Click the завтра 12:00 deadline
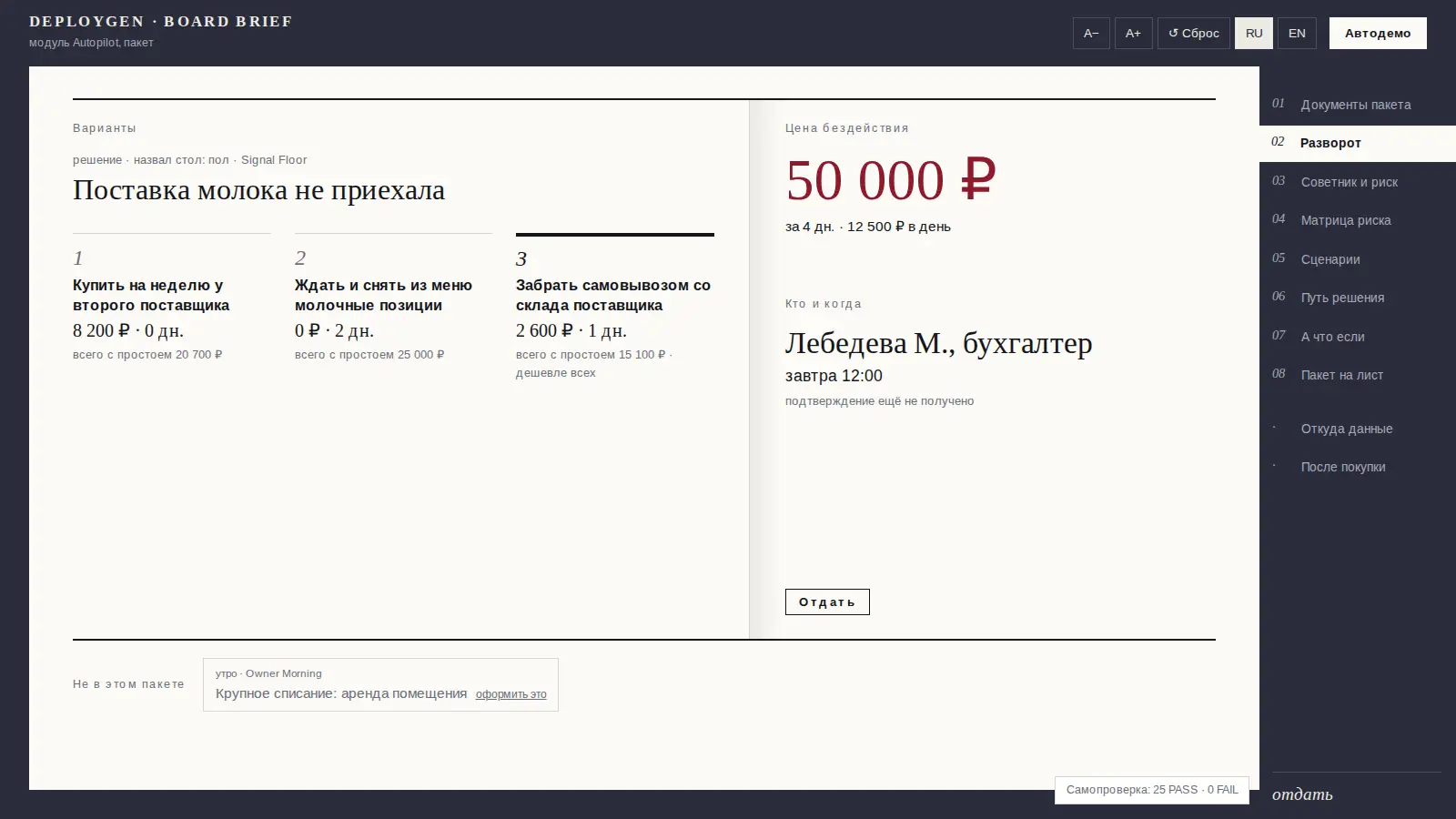The image size is (1456, 819). pos(834,376)
